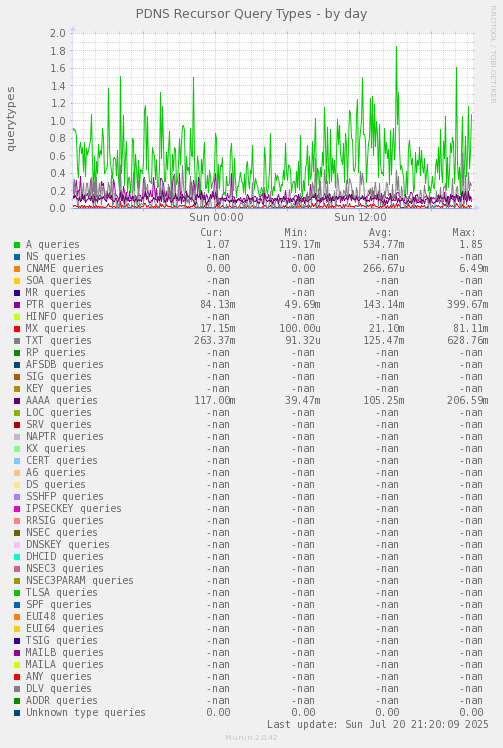Click the green swatch beside A queries
This screenshot has height=748, width=503.
(x=17, y=245)
